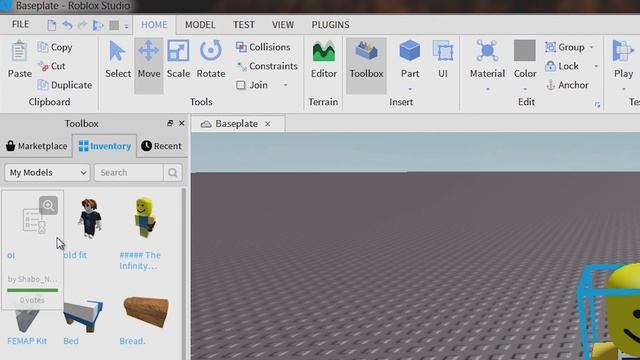Start Play test
This screenshot has height=360, width=640.
pyautogui.click(x=623, y=60)
